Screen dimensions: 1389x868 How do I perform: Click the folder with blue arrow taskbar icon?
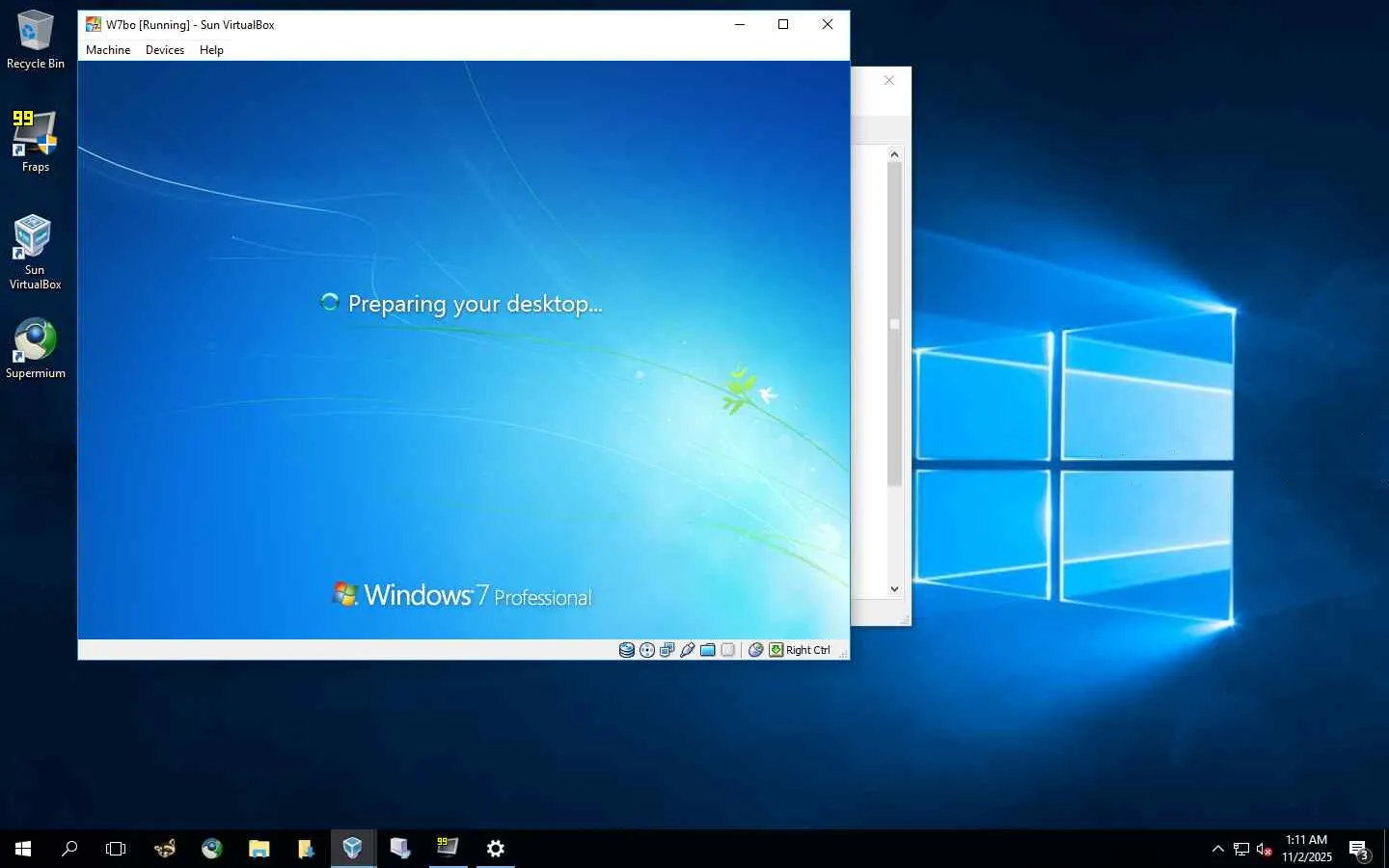[x=306, y=849]
